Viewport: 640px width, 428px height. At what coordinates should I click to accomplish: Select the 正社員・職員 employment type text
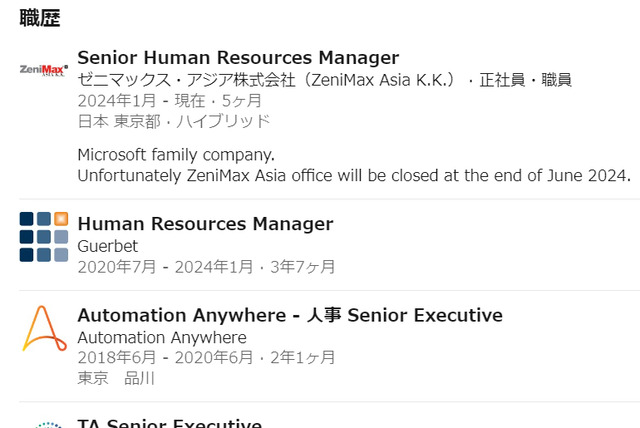(525, 80)
